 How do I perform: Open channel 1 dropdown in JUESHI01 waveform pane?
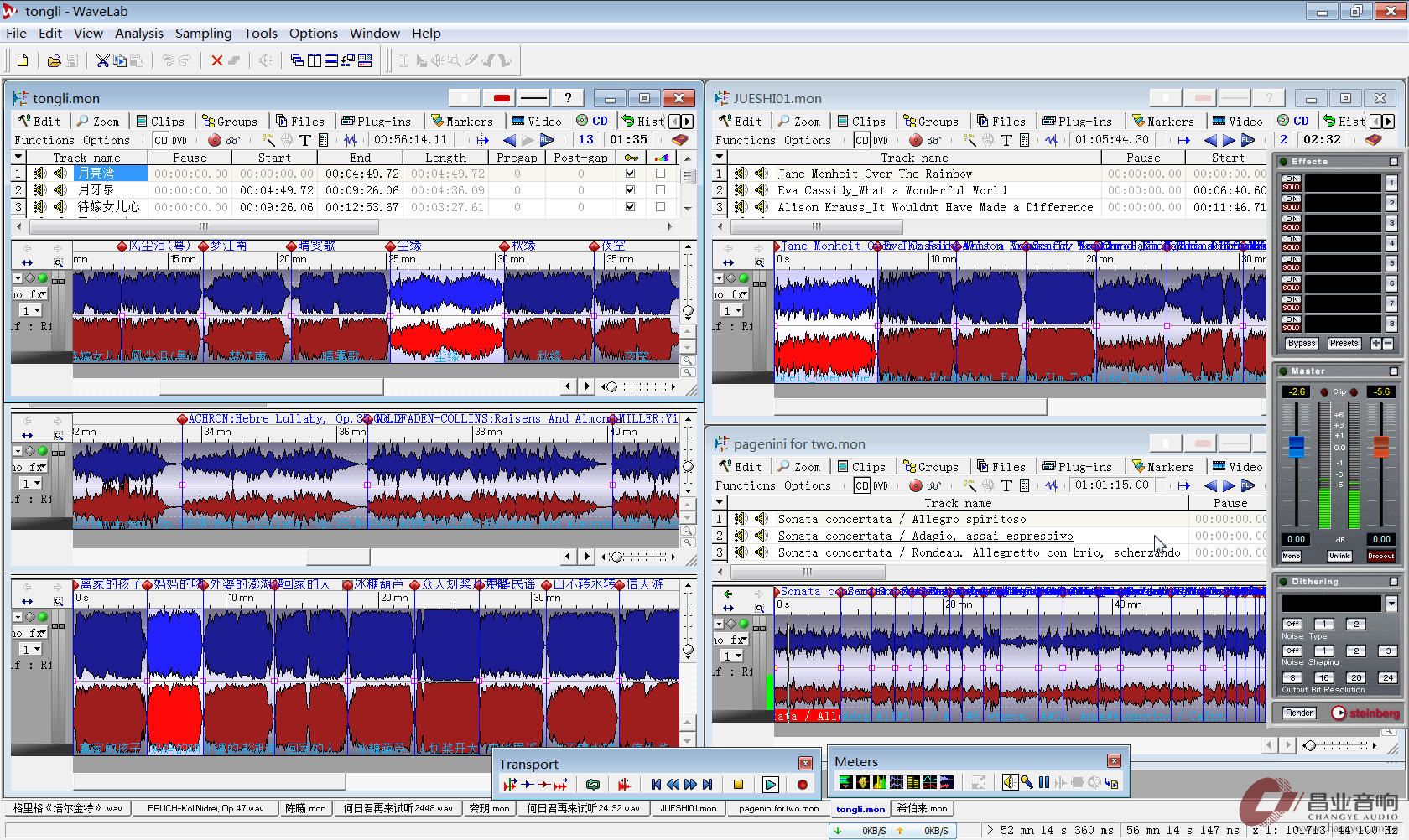click(x=732, y=311)
